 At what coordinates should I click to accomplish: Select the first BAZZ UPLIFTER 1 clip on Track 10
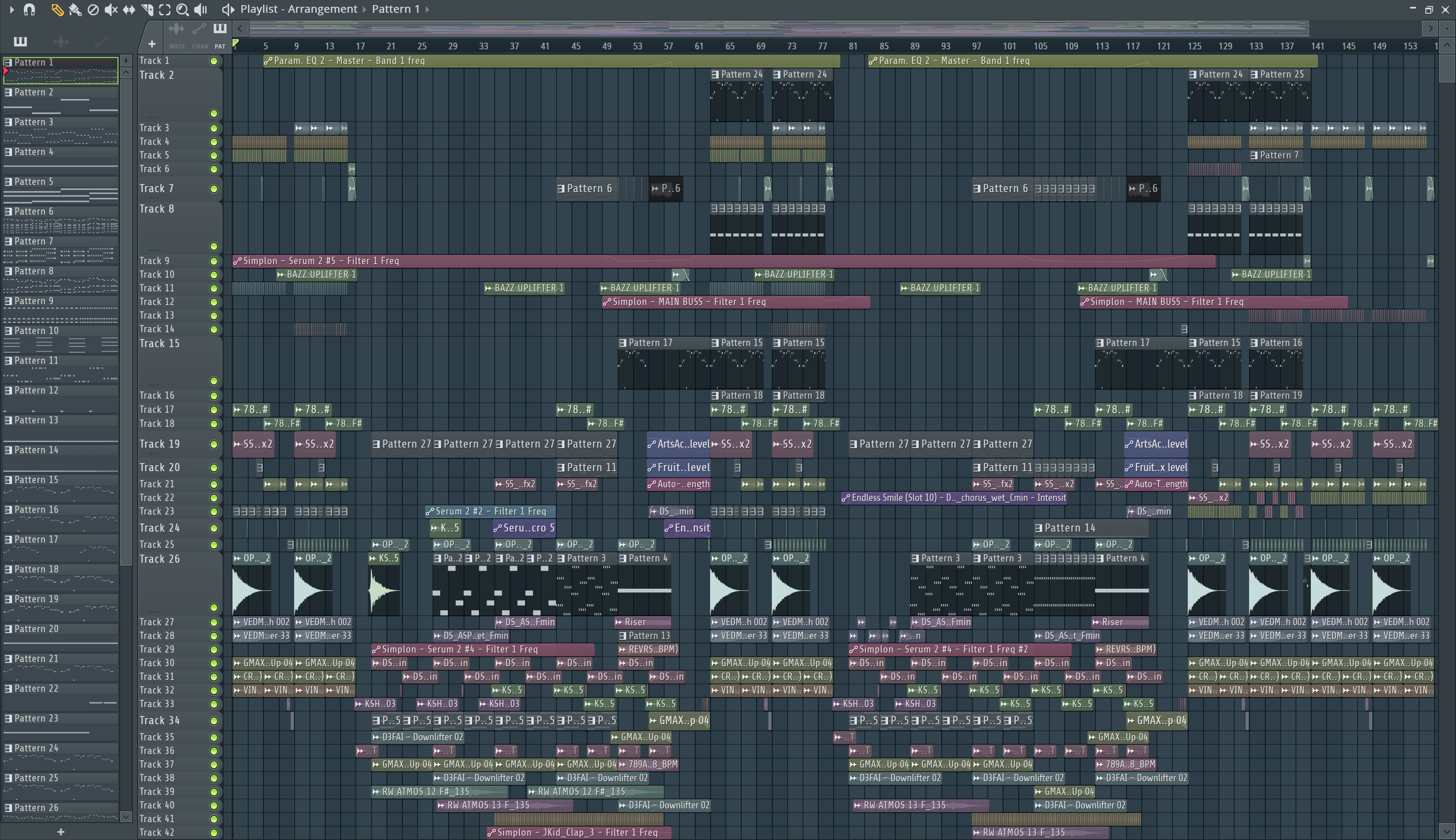point(317,275)
